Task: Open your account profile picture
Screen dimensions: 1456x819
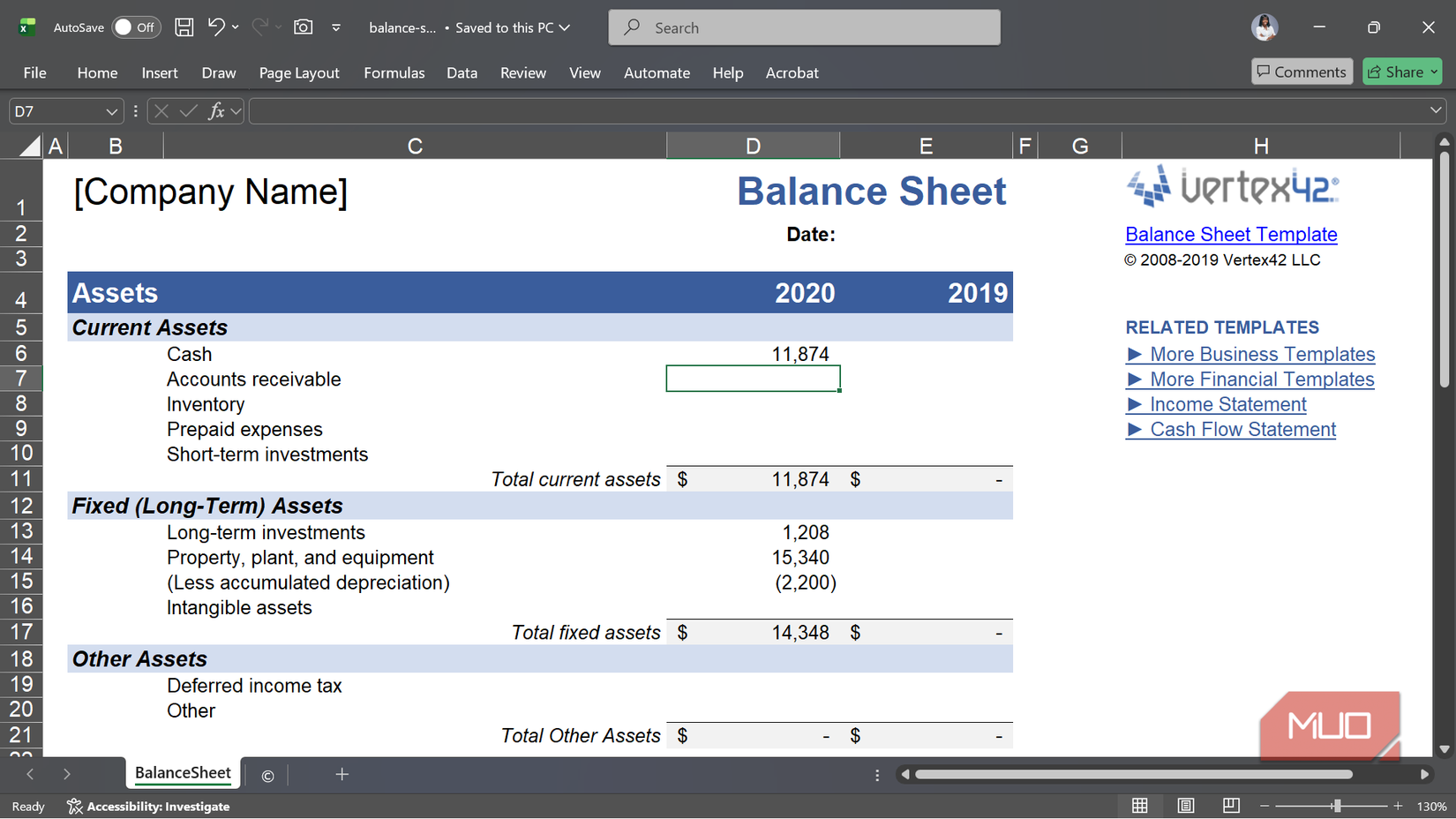Action: (x=1265, y=27)
